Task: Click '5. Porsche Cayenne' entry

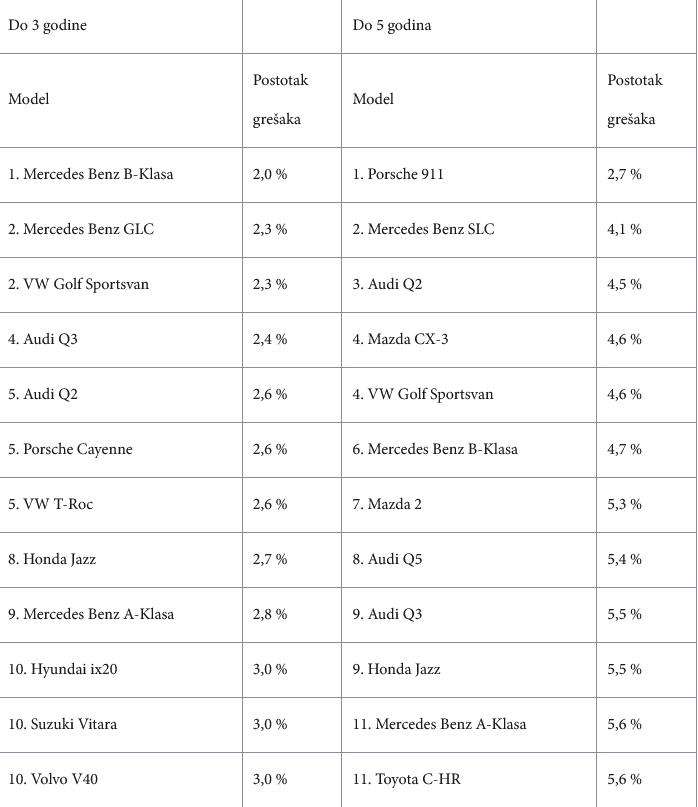Action: (x=70, y=449)
